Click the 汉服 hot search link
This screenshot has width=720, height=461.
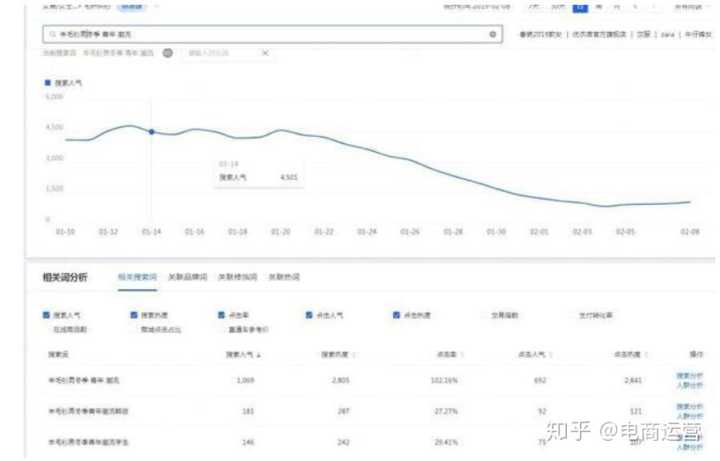643,34
